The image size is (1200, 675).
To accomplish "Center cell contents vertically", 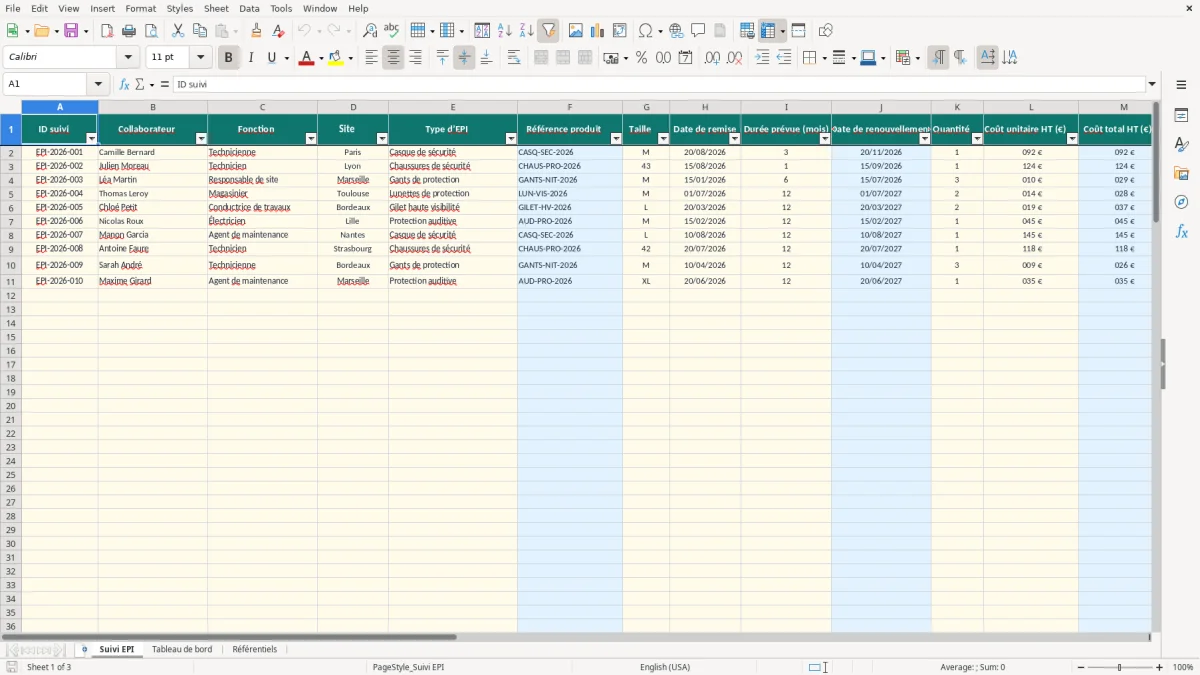I will [x=464, y=58].
